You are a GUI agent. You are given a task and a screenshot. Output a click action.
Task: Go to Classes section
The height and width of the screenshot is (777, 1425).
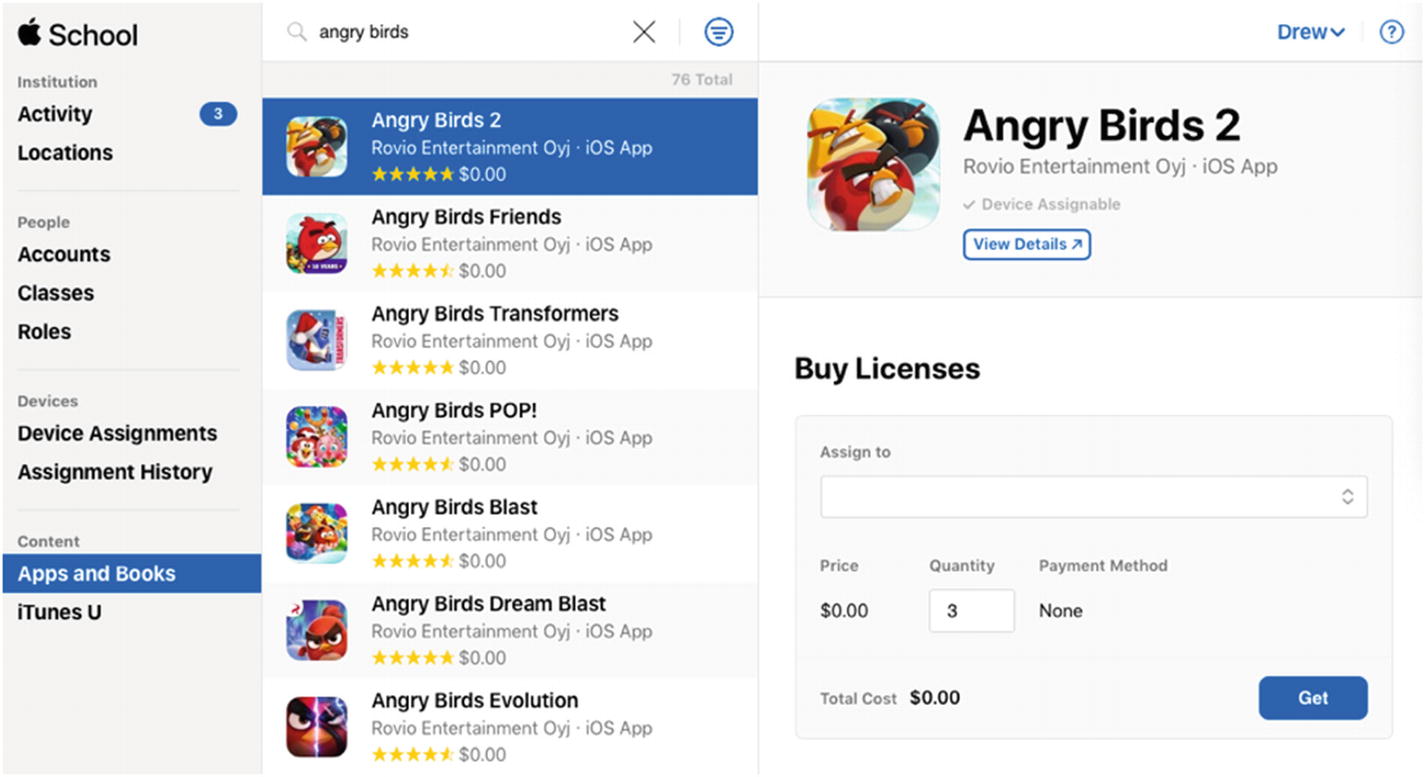[x=56, y=293]
